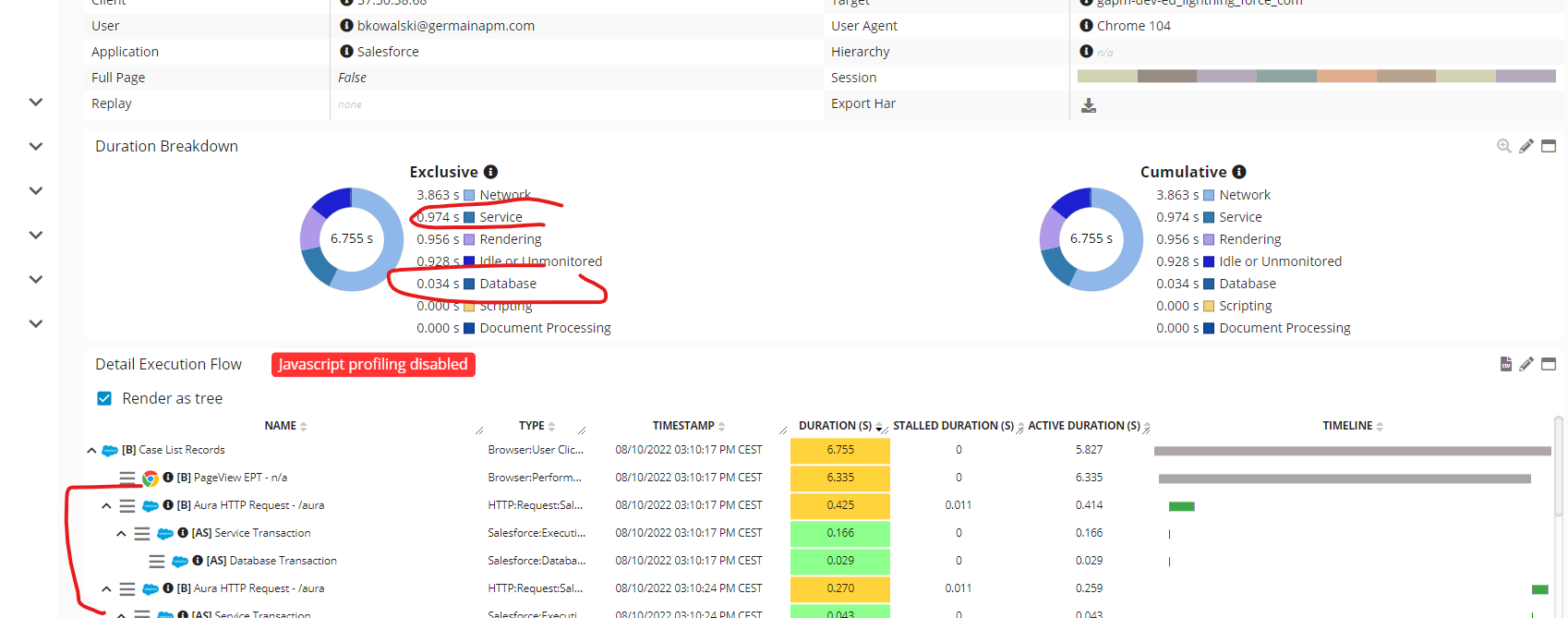The height and width of the screenshot is (618, 1568).
Task: Collapse the Case List Records tree node
Action: pyautogui.click(x=91, y=451)
